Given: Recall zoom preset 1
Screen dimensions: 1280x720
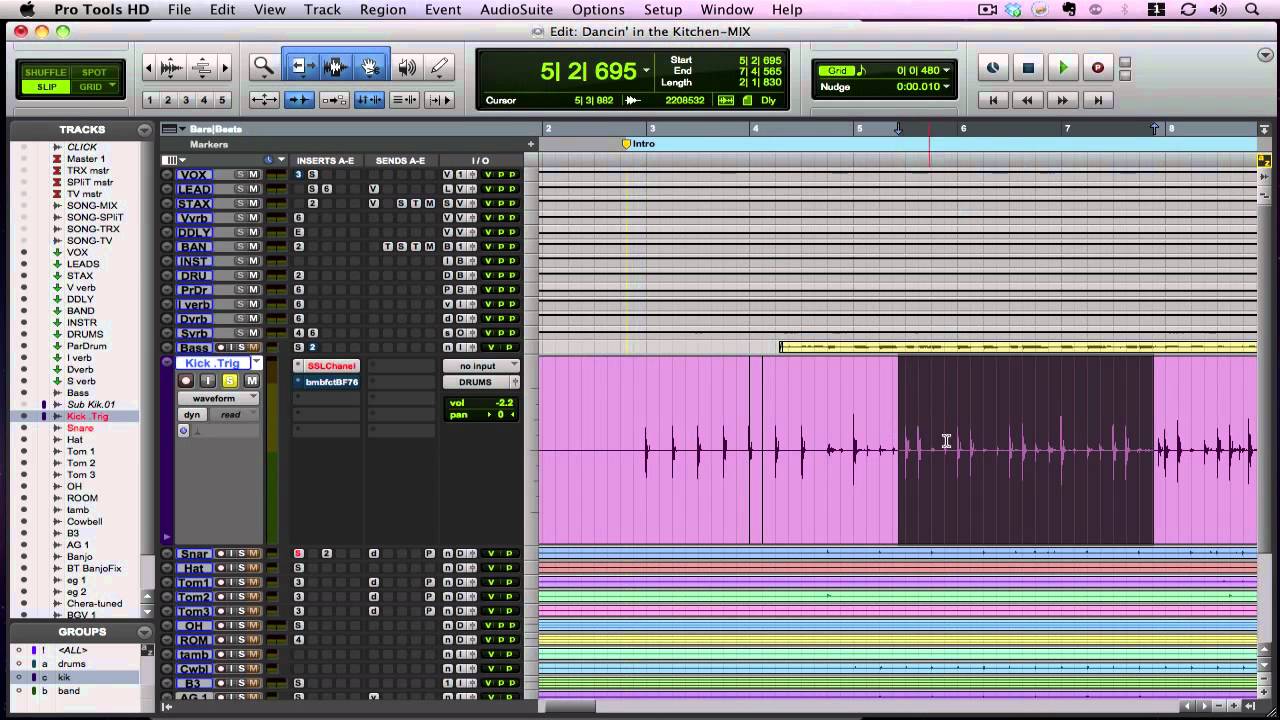Looking at the screenshot, I should point(150,100).
